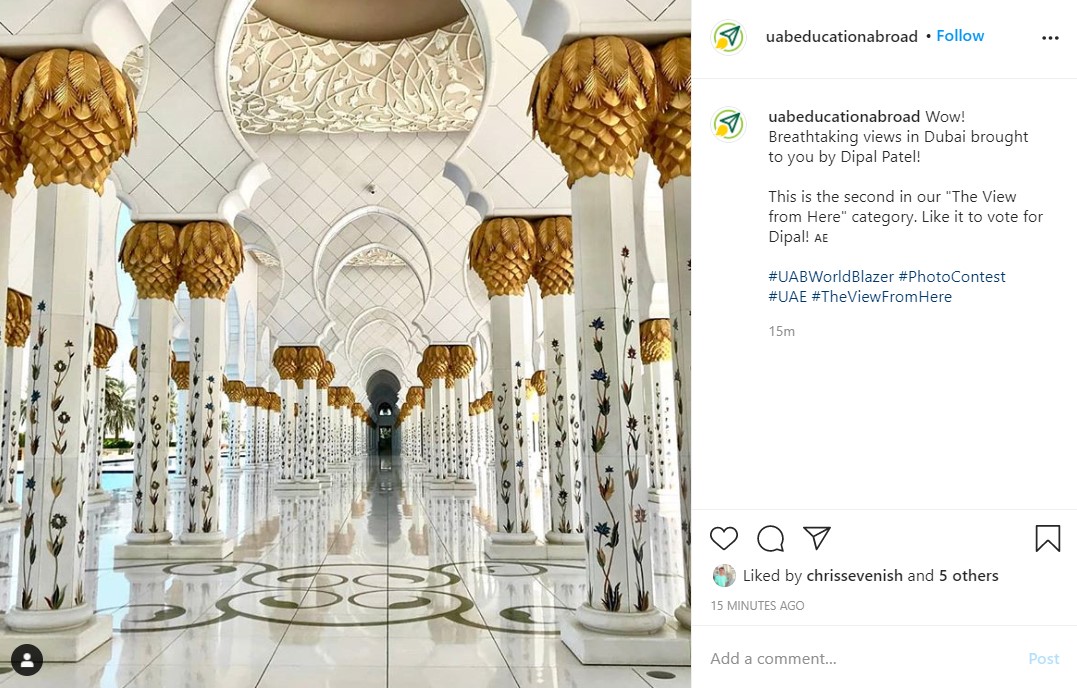Image resolution: width=1077 pixels, height=688 pixels.
Task: Share the post via paper plane icon
Action: (x=817, y=539)
